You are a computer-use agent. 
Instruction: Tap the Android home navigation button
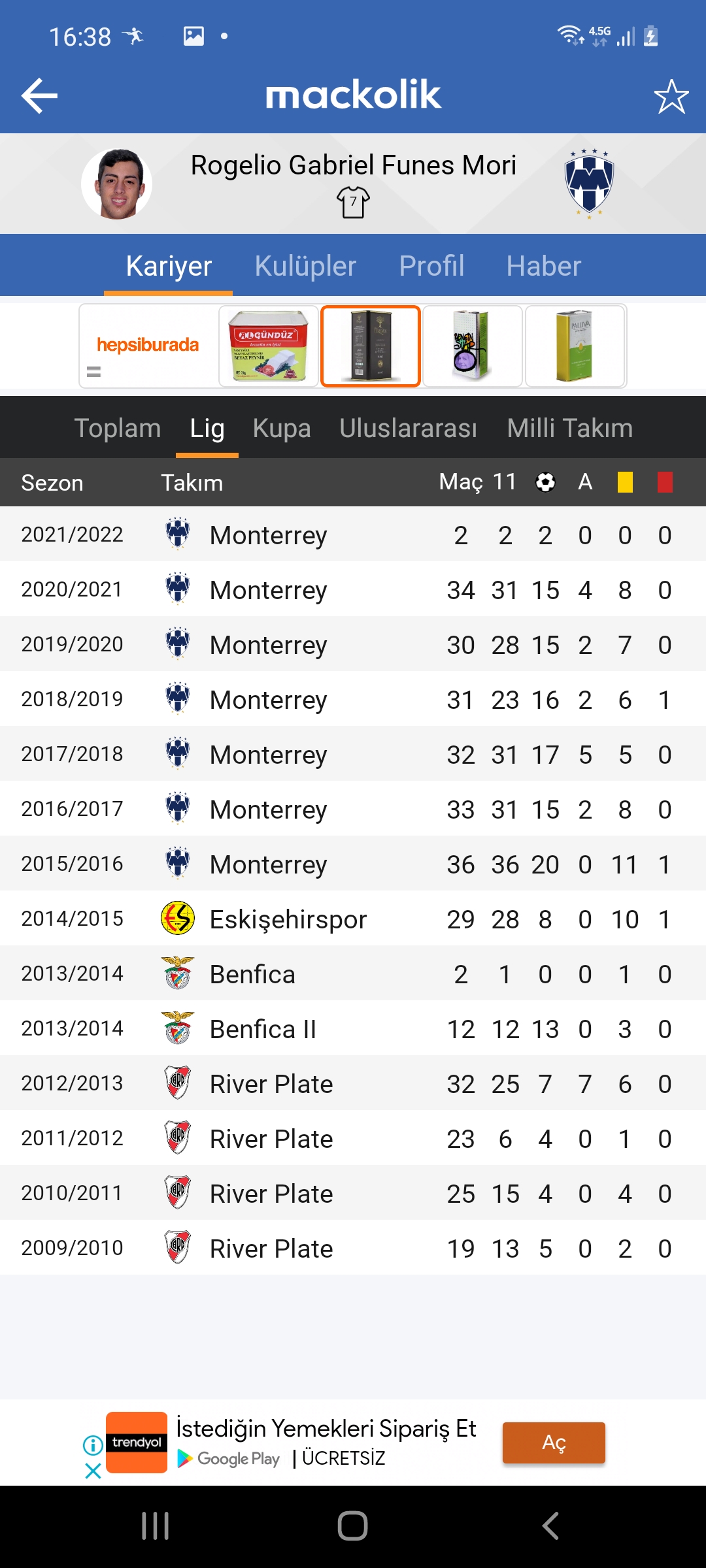coord(352,1526)
